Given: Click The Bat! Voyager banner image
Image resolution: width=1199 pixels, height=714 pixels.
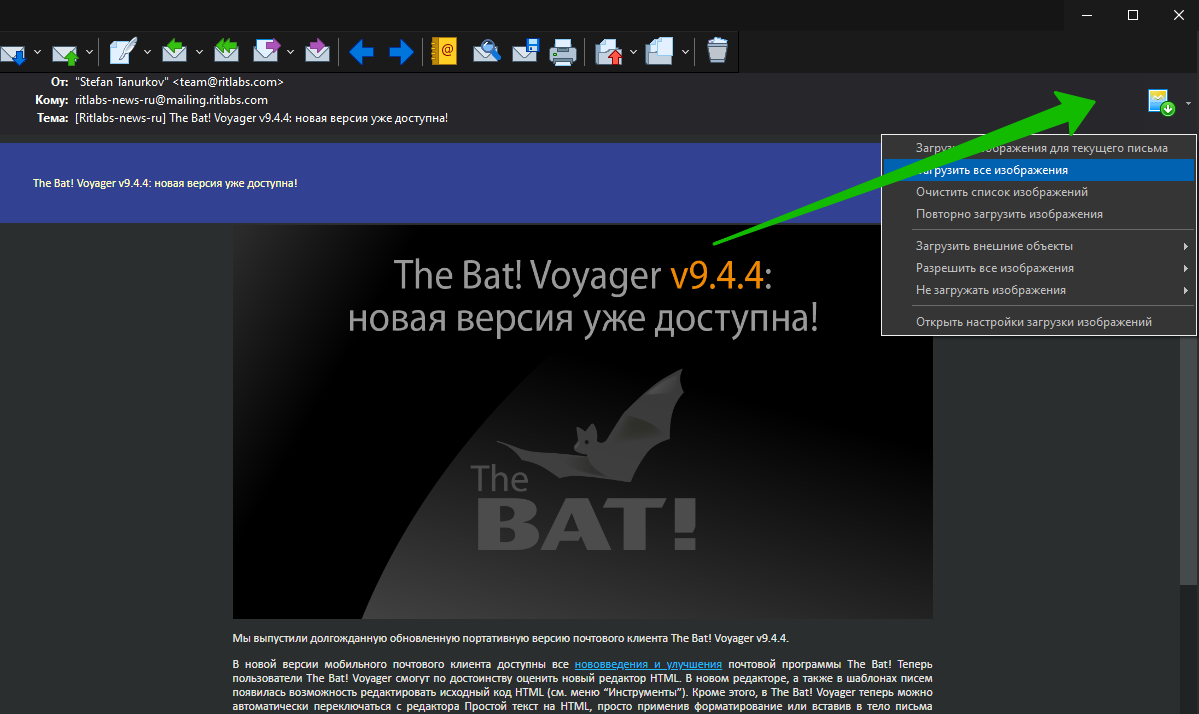Looking at the screenshot, I should (x=583, y=422).
